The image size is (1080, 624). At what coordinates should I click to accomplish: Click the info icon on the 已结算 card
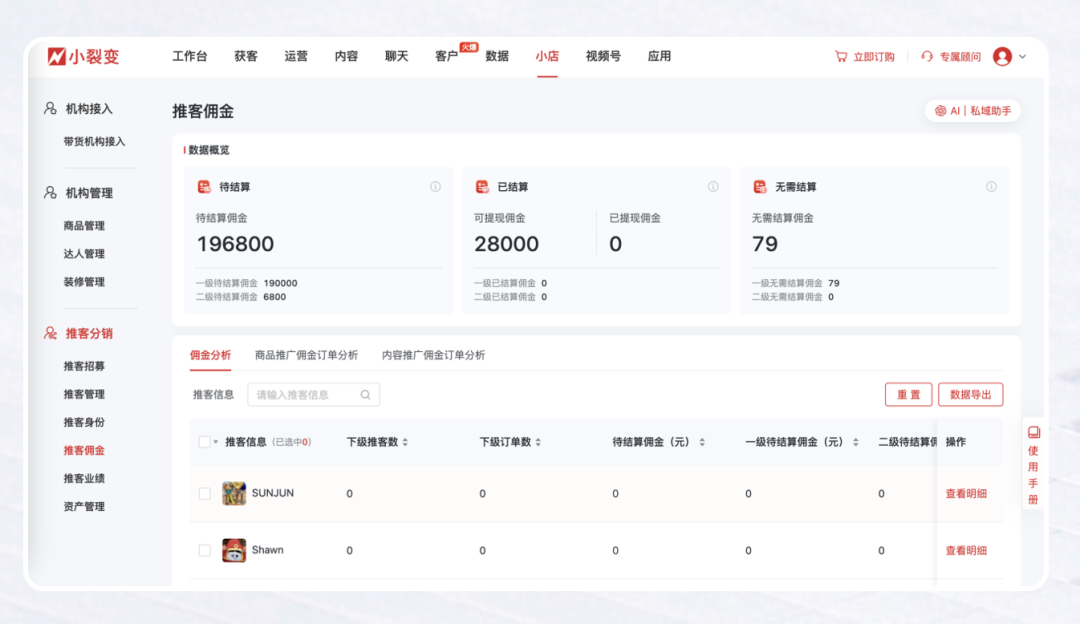(x=713, y=186)
